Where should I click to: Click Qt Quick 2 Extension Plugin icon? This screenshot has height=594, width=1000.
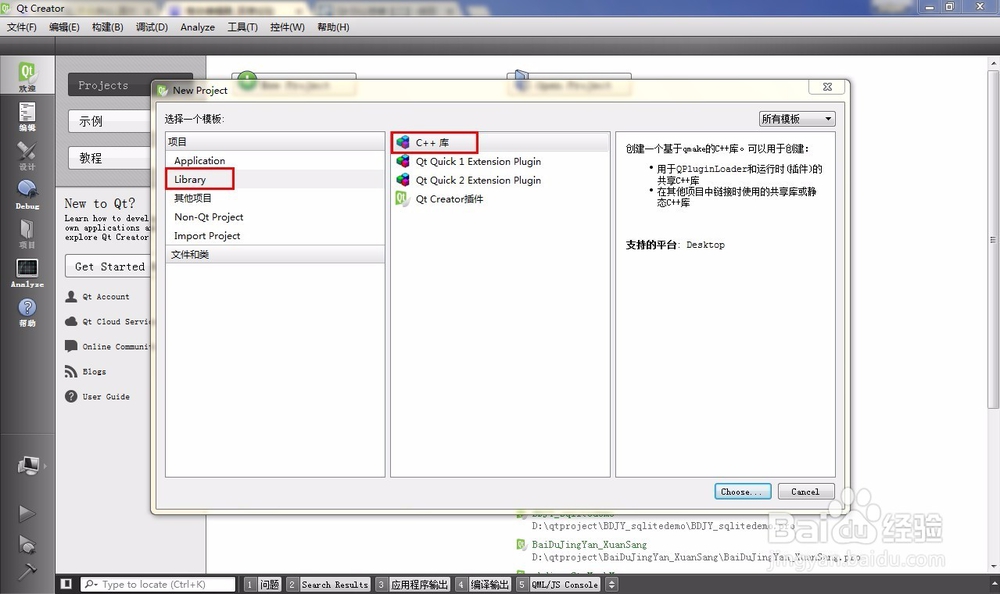(402, 180)
